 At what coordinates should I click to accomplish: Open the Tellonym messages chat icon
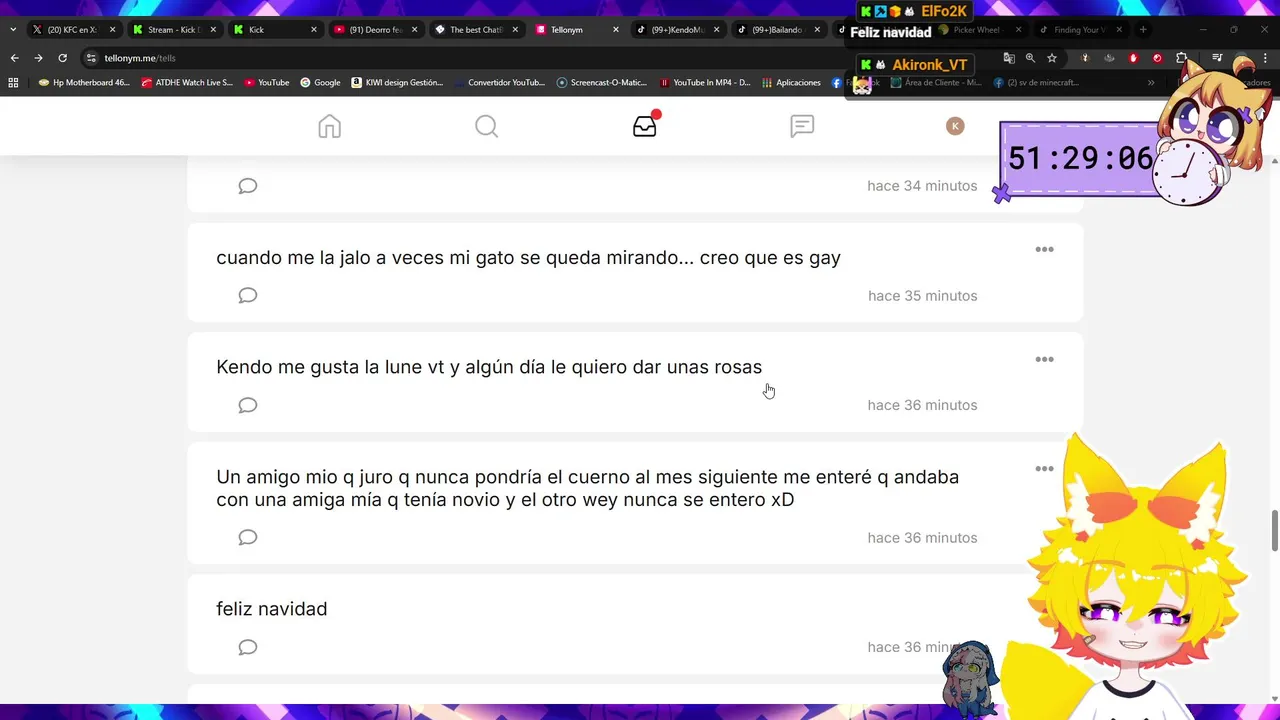point(802,126)
